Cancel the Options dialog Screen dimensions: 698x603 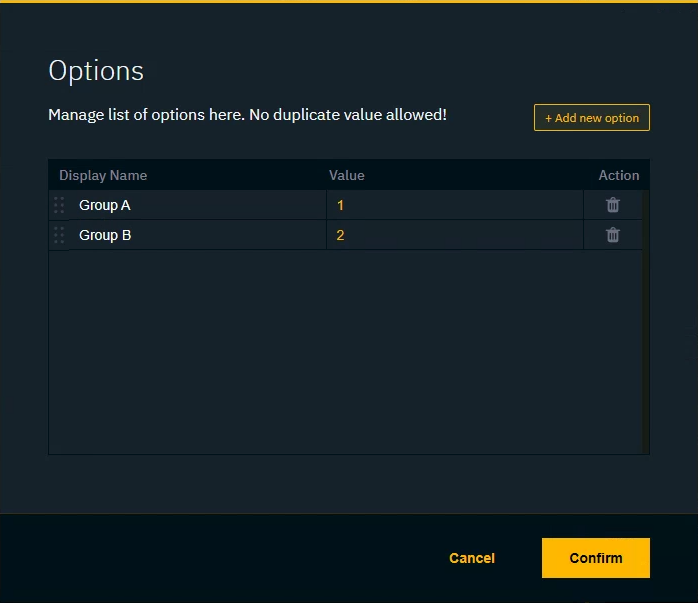click(471, 558)
